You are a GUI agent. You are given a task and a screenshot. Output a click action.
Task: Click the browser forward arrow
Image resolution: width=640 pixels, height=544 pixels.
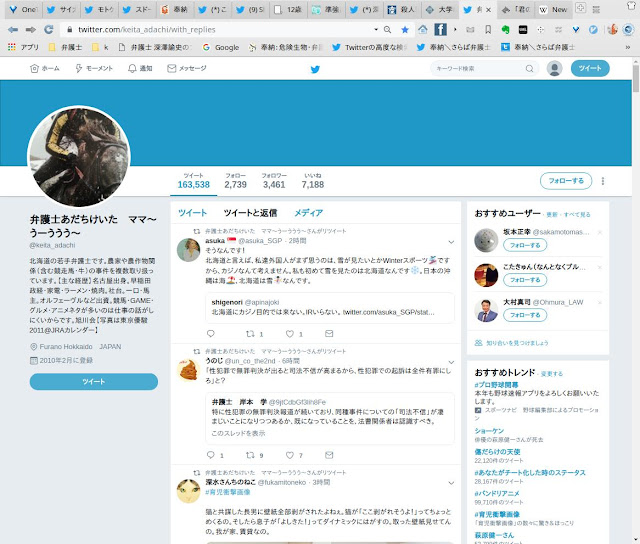(31, 29)
